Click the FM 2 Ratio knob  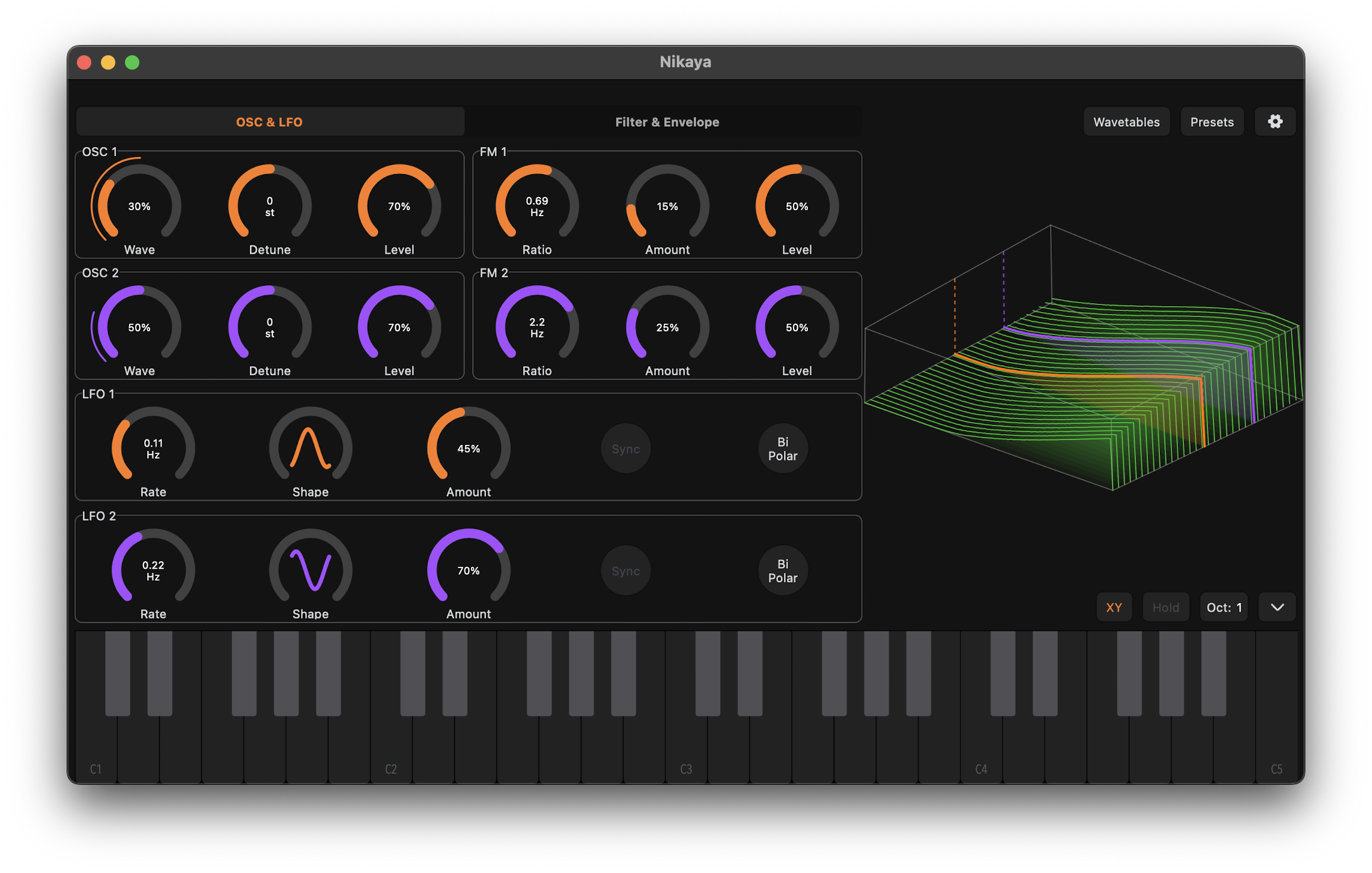click(536, 328)
